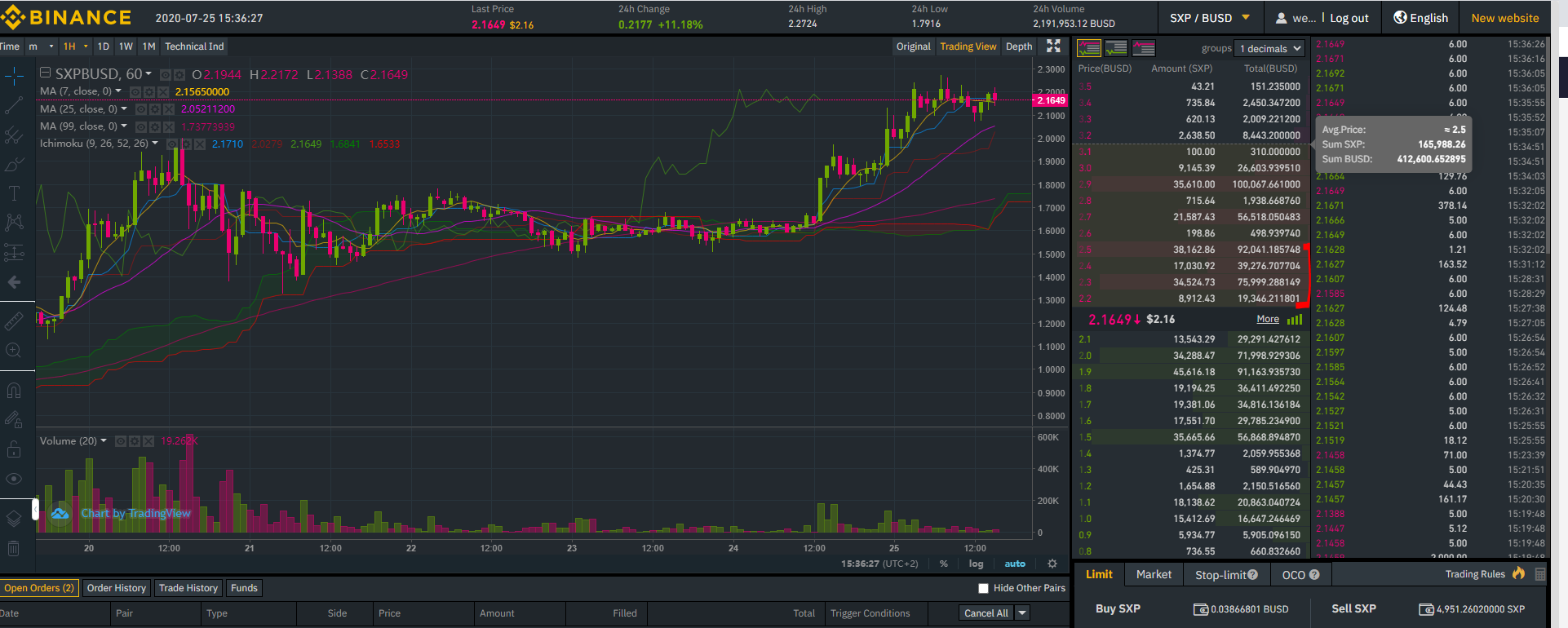Select the zoom in tool
Screen dimensions: 1568x628
14,351
